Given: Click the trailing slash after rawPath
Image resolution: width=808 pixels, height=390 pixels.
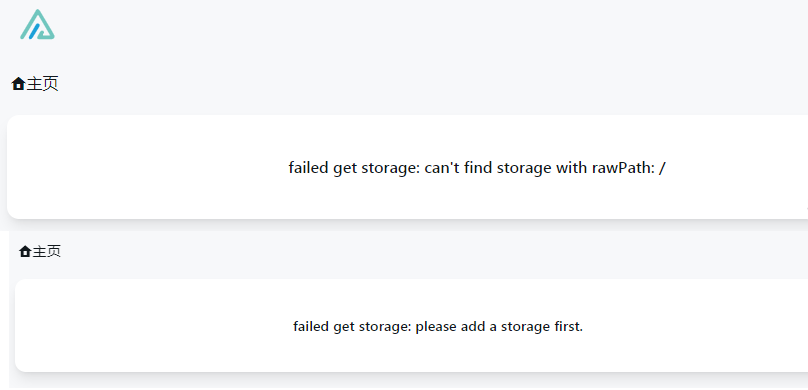Looking at the screenshot, I should [x=662, y=167].
